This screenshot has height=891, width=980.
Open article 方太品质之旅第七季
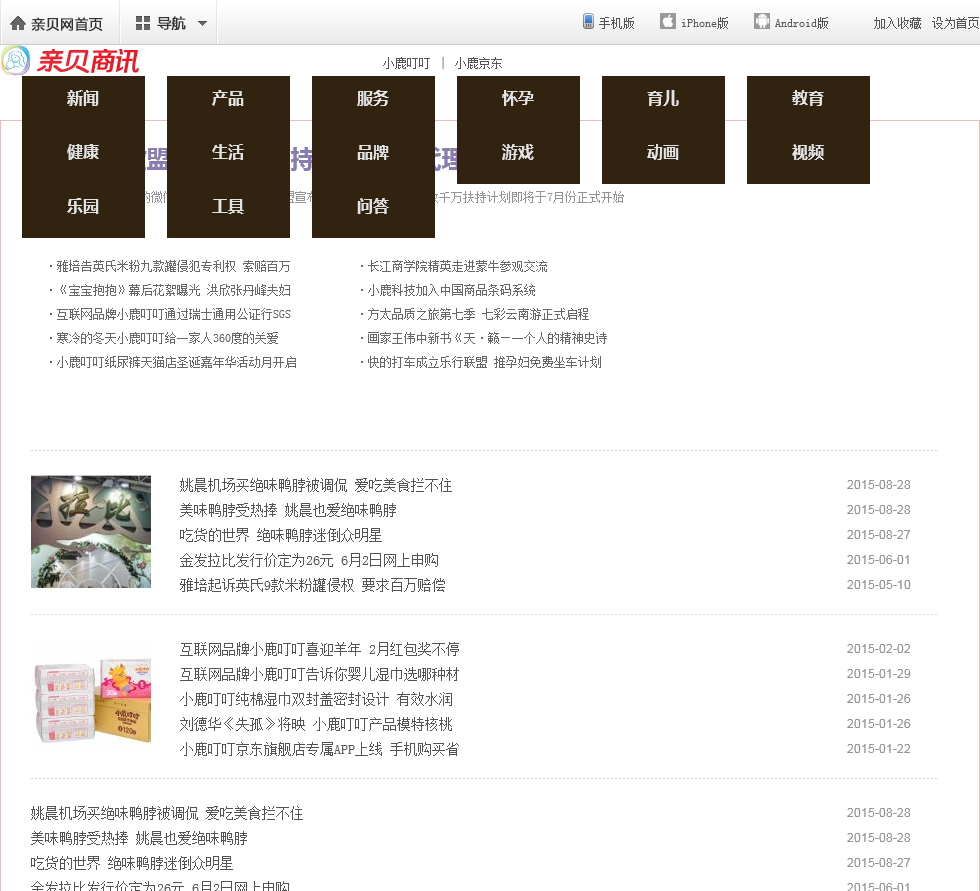pos(478,314)
